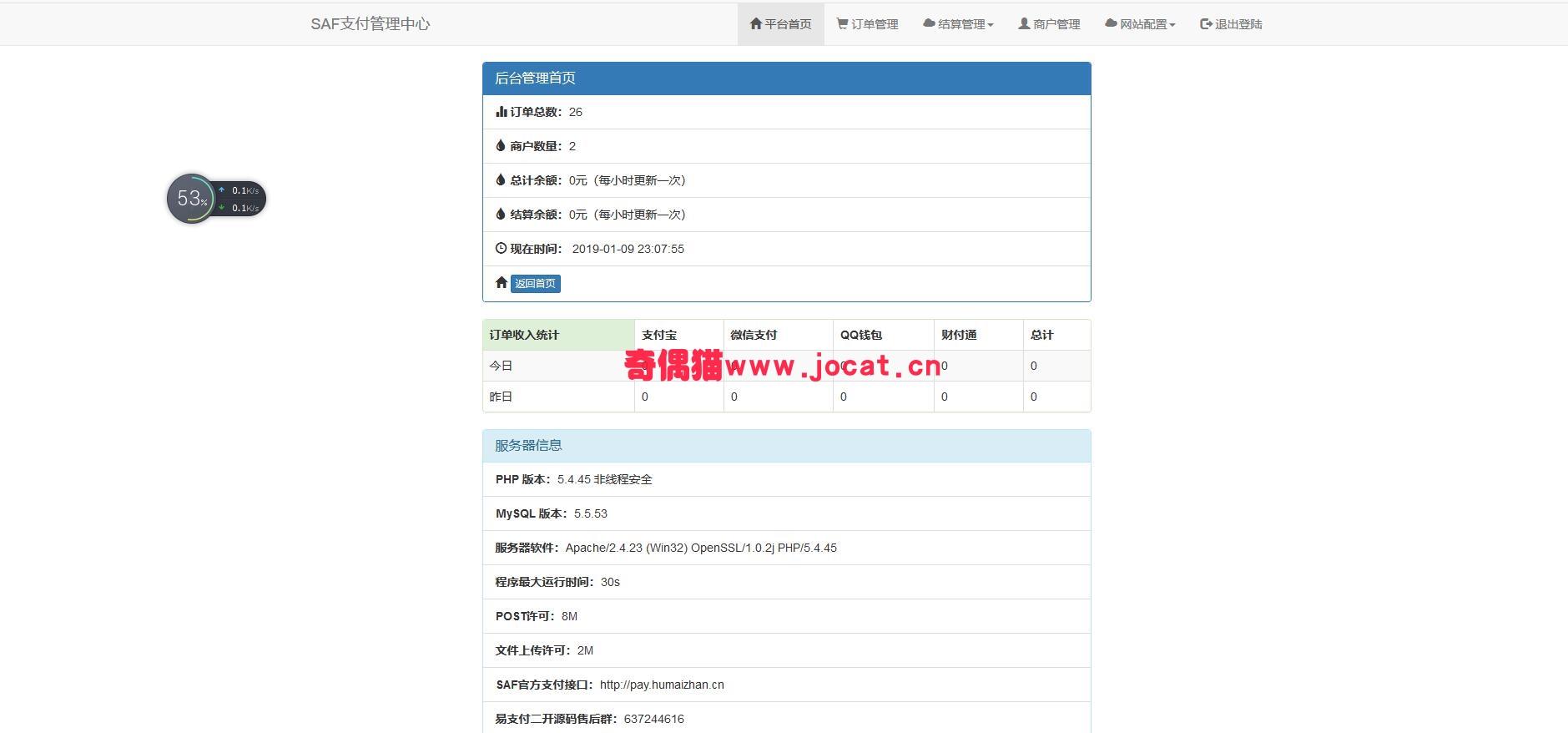Click the home icon in 平台首页
Image resolution: width=1568 pixels, height=733 pixels.
coord(756,24)
